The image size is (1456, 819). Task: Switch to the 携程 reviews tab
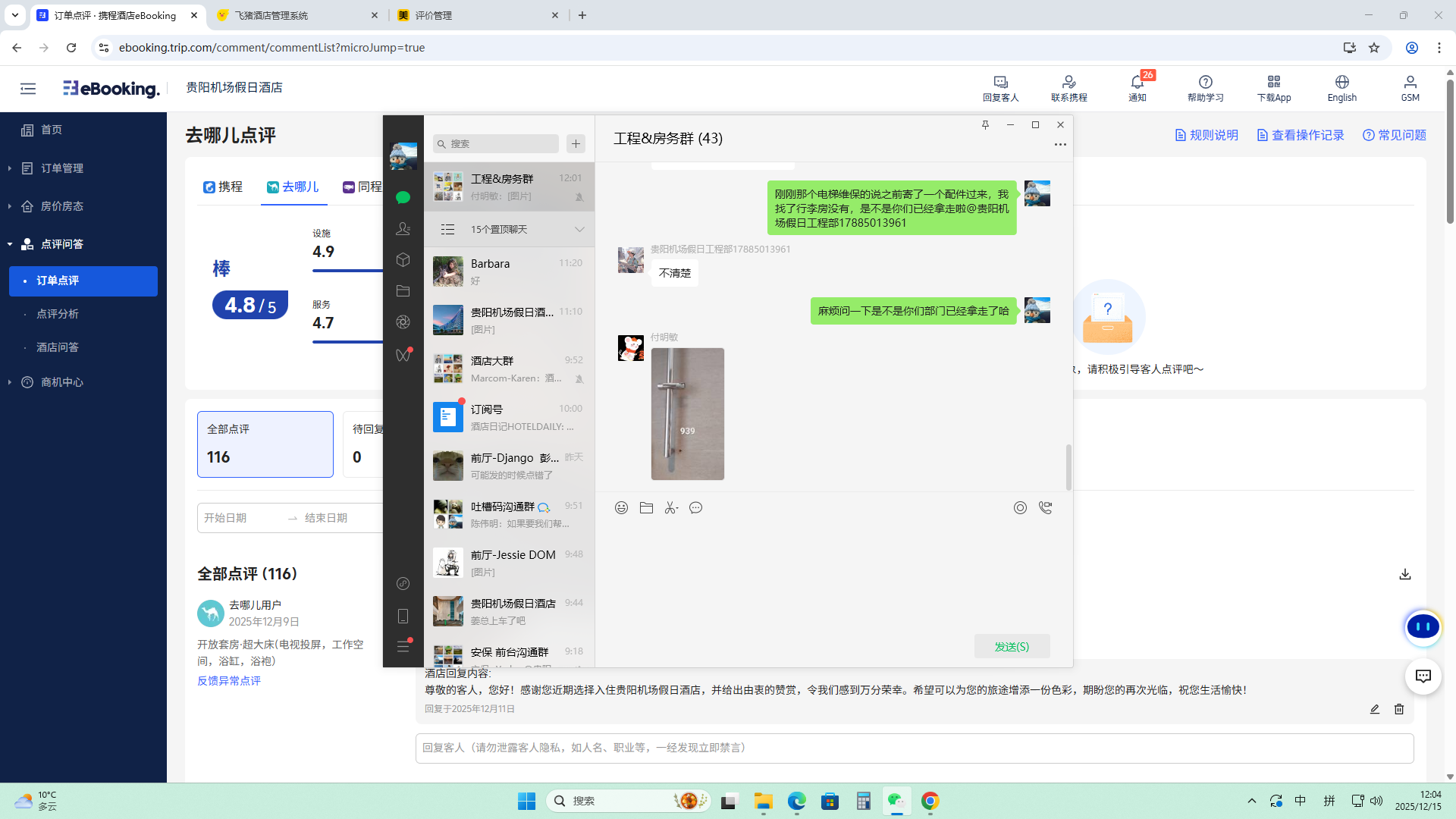click(223, 187)
